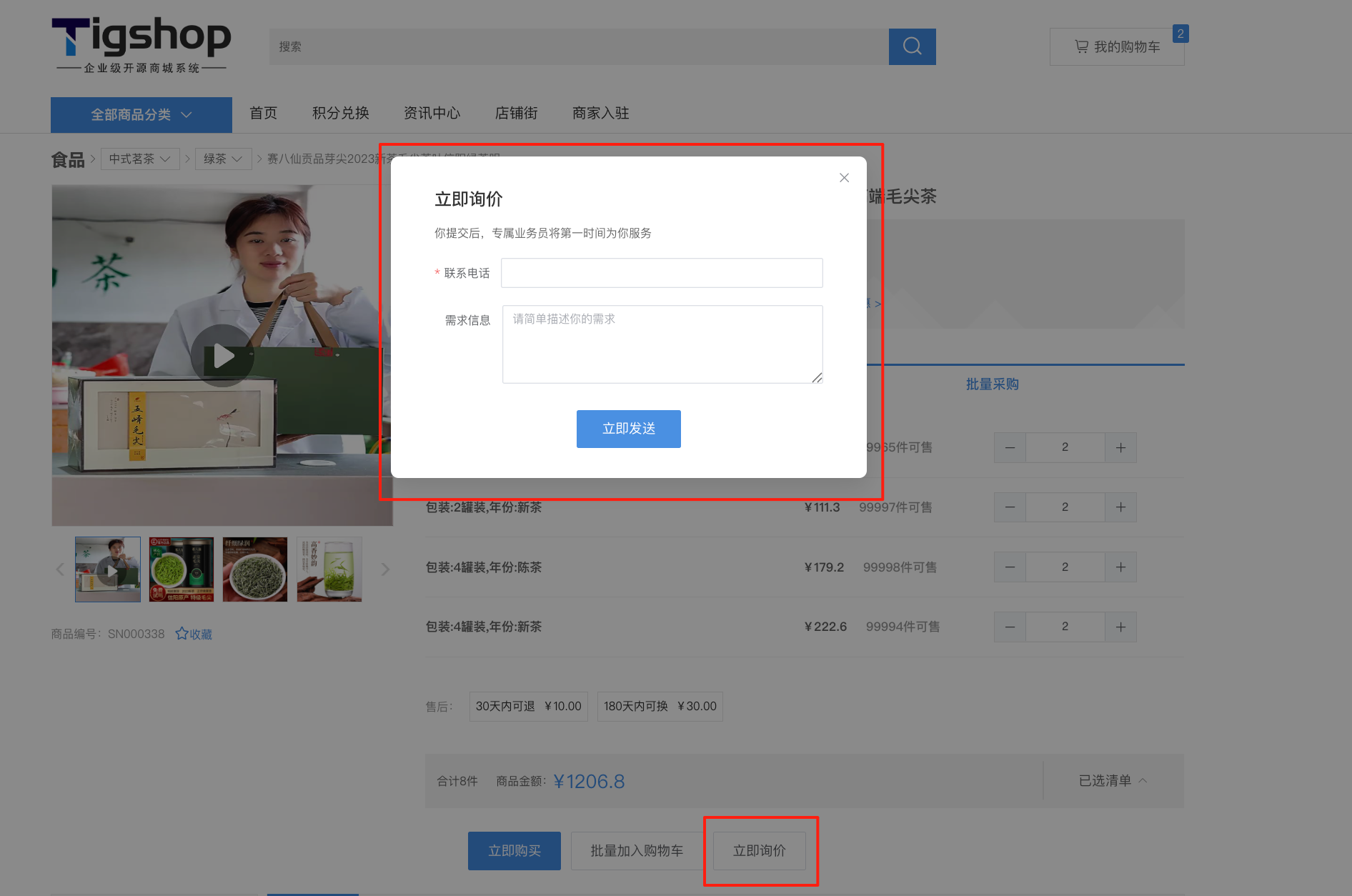Image resolution: width=1352 pixels, height=896 pixels.
Task: Select the green tea leaves thumbnail
Action: [255, 569]
